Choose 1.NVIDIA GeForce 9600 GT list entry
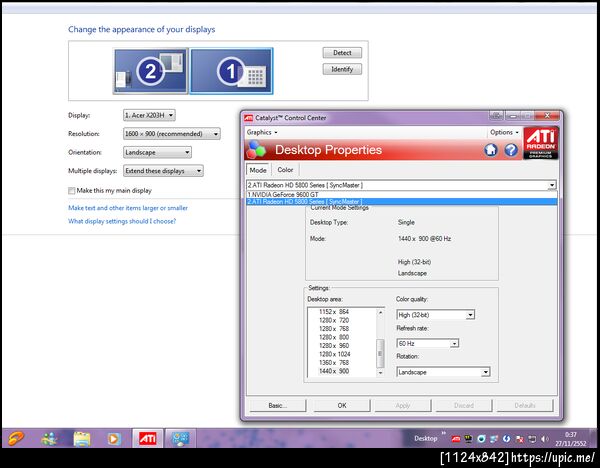The image size is (600, 468). (x=401, y=194)
